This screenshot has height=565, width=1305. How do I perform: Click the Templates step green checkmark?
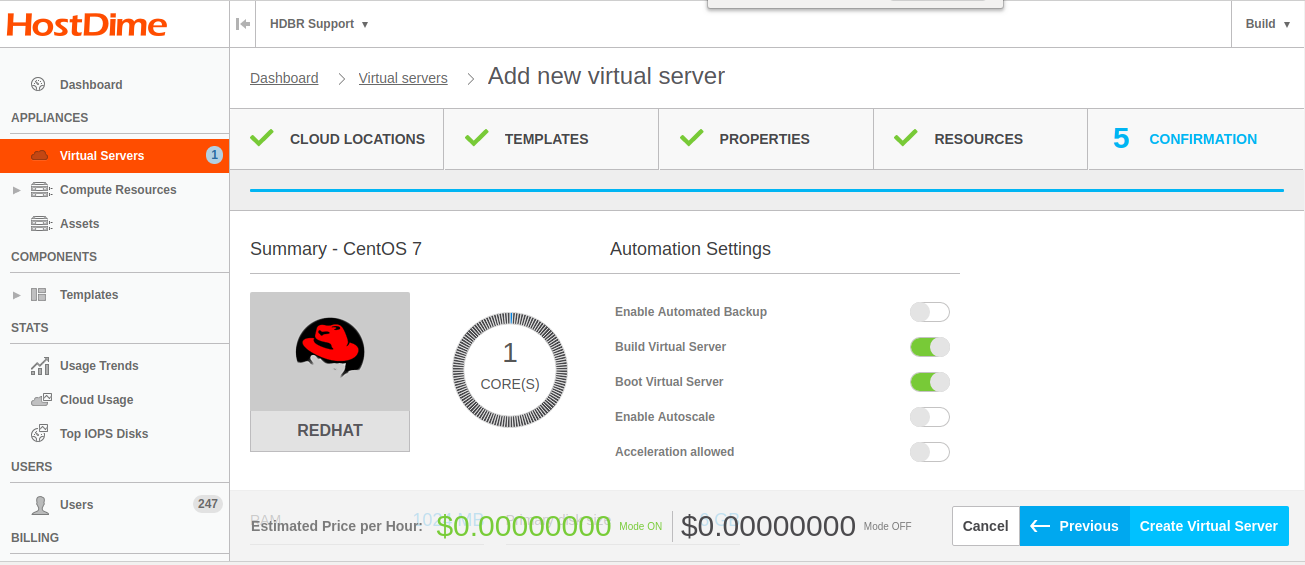pos(476,138)
